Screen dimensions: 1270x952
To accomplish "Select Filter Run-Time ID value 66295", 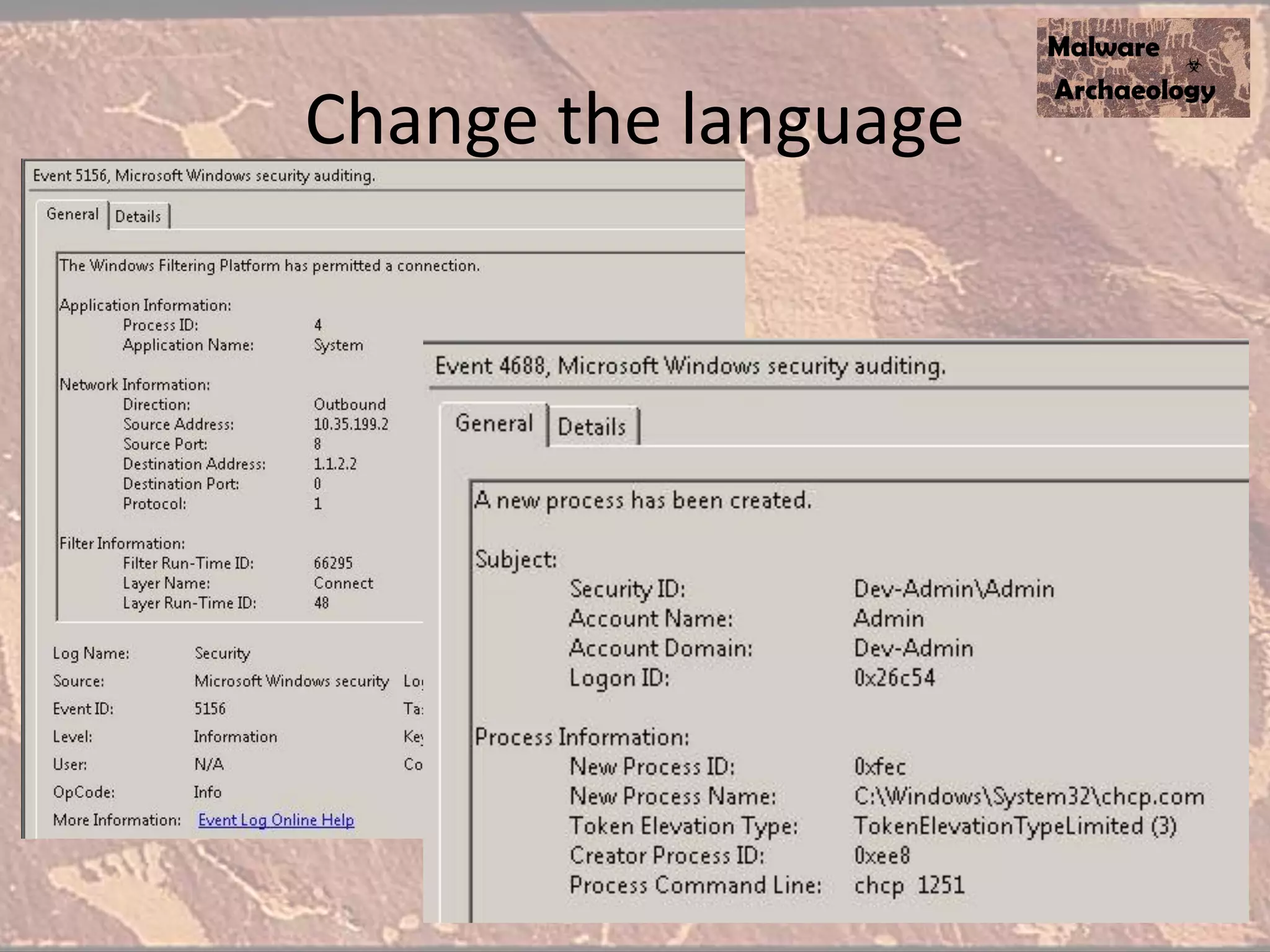I will pos(333,563).
